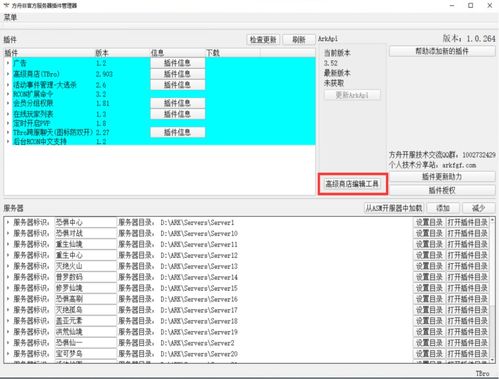Click 设置目录 for Server15
This screenshot has width=499, height=379.
tap(429, 288)
